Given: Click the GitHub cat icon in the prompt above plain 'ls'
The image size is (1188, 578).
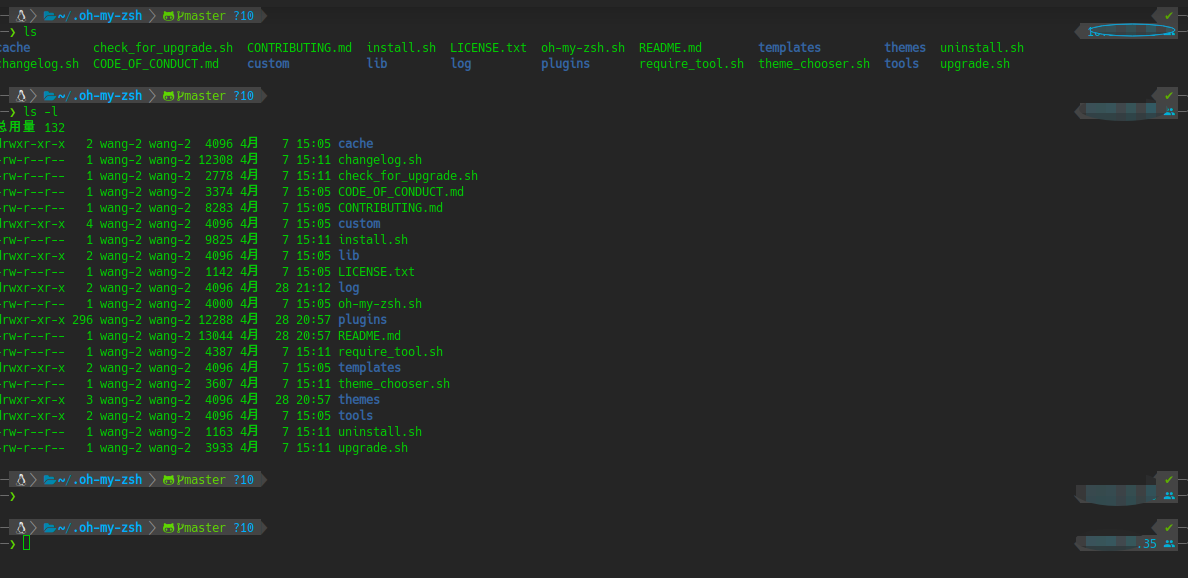Looking at the screenshot, I should point(168,15).
